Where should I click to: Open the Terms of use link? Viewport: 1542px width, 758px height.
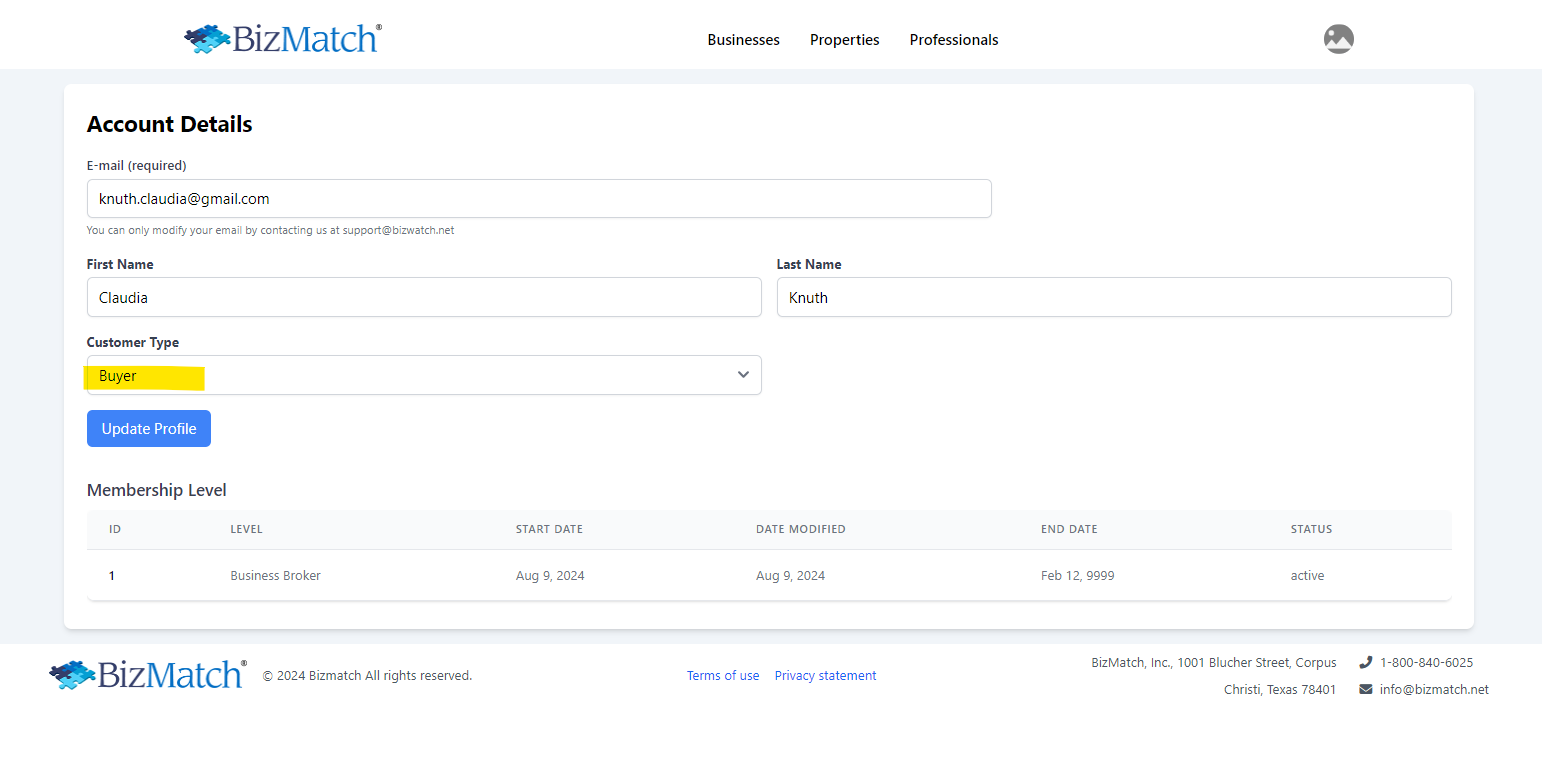point(722,676)
